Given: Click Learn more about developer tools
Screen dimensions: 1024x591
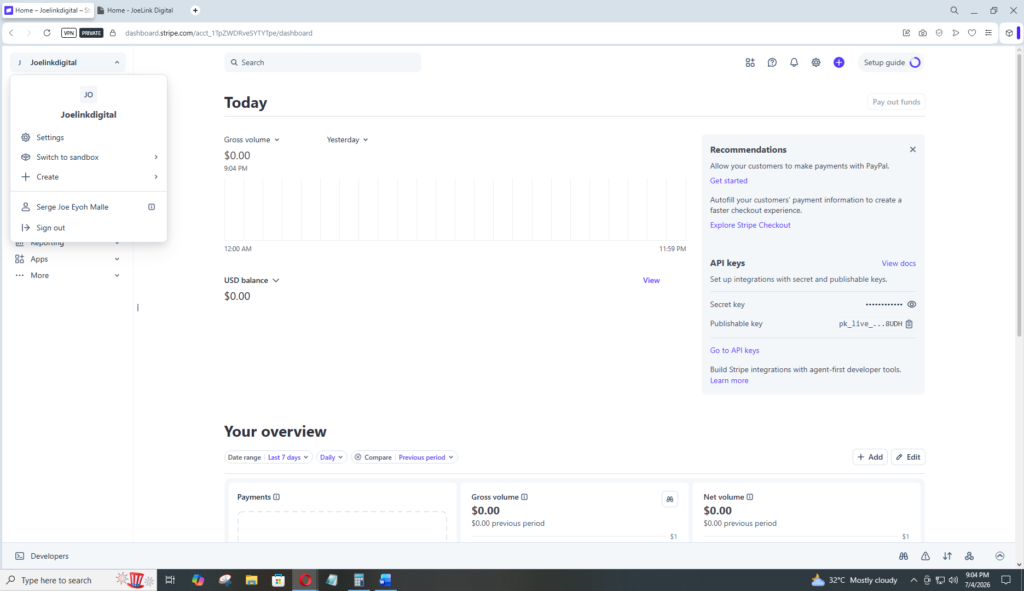Looking at the screenshot, I should click(x=729, y=381).
